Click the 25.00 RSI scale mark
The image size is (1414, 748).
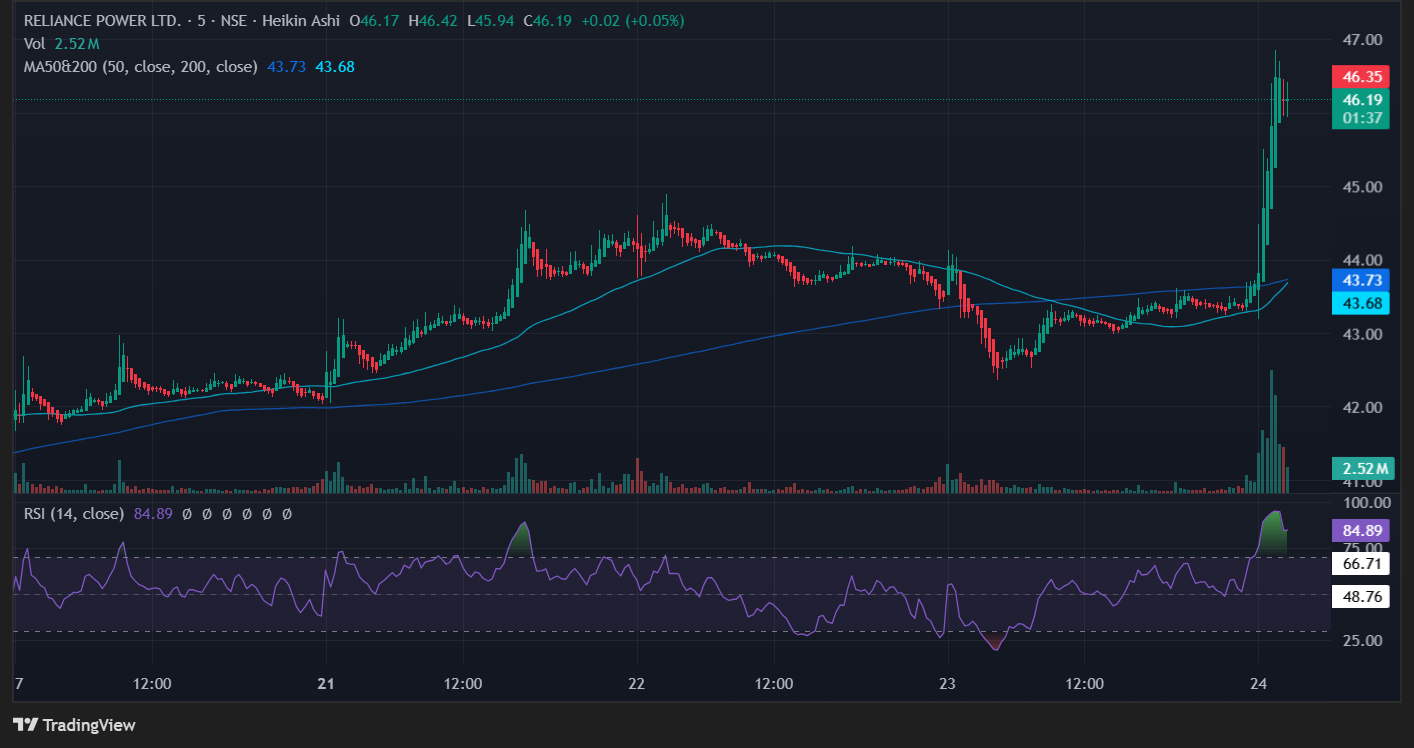tap(1362, 640)
